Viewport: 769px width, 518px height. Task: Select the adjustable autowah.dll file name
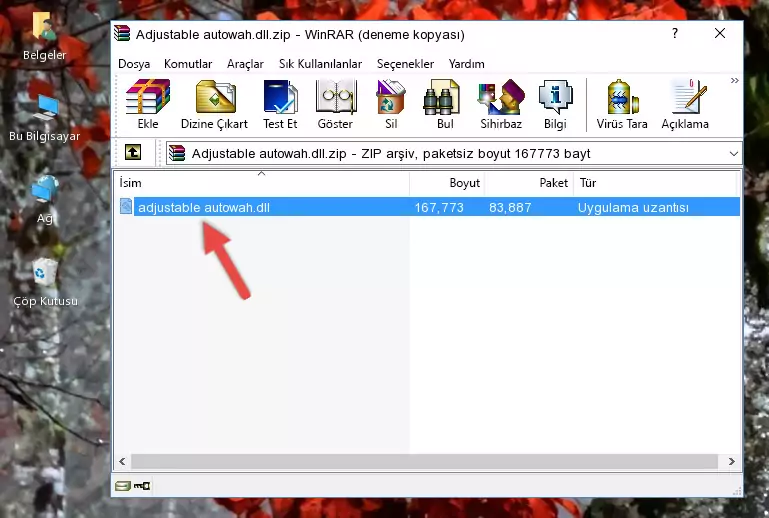point(204,207)
